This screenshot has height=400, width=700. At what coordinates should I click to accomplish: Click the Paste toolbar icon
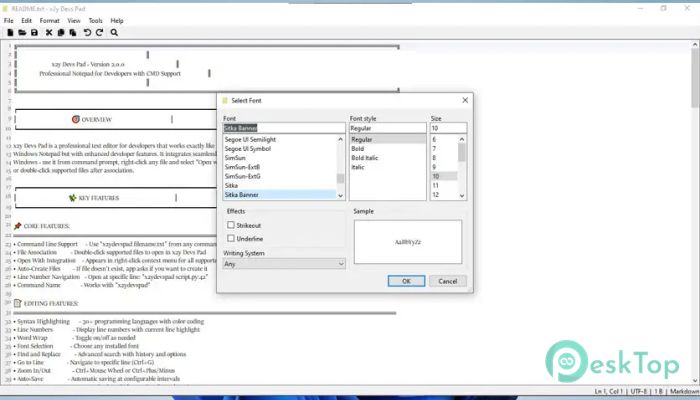(x=73, y=33)
